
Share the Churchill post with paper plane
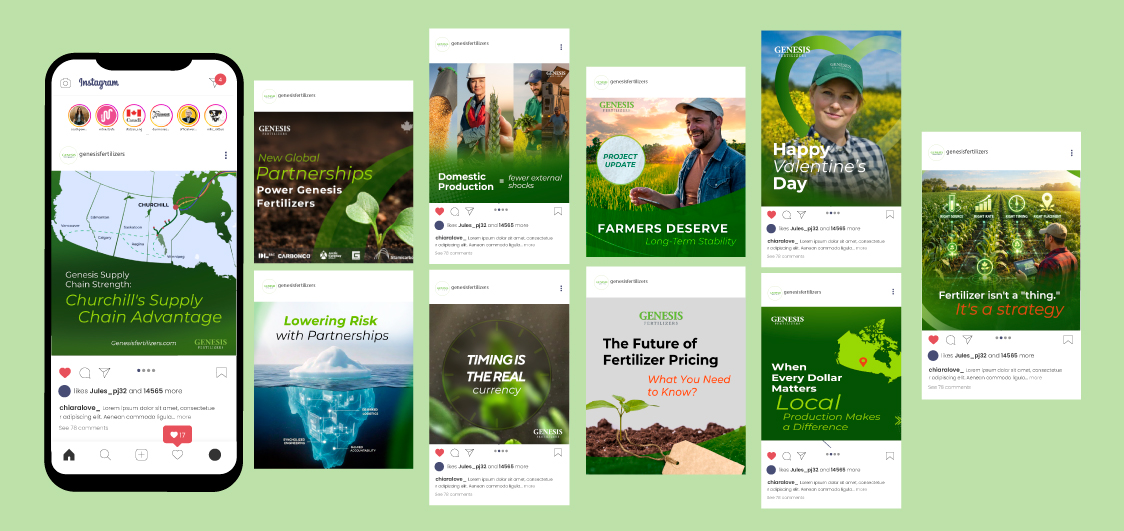pyautogui.click(x=105, y=373)
